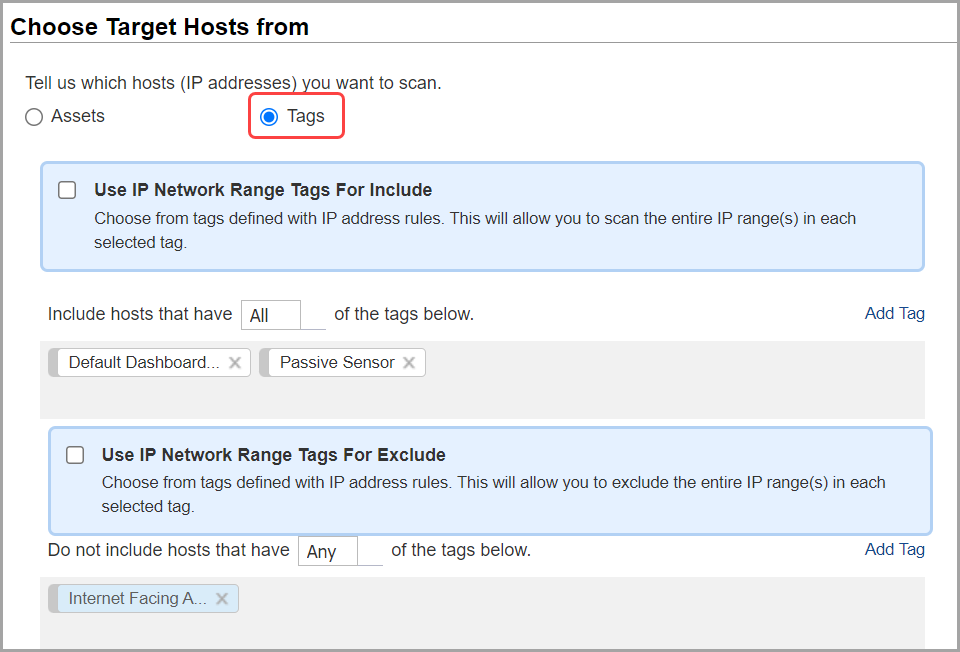Remove the "Internet Facing" exclusion tag

click(x=221, y=598)
